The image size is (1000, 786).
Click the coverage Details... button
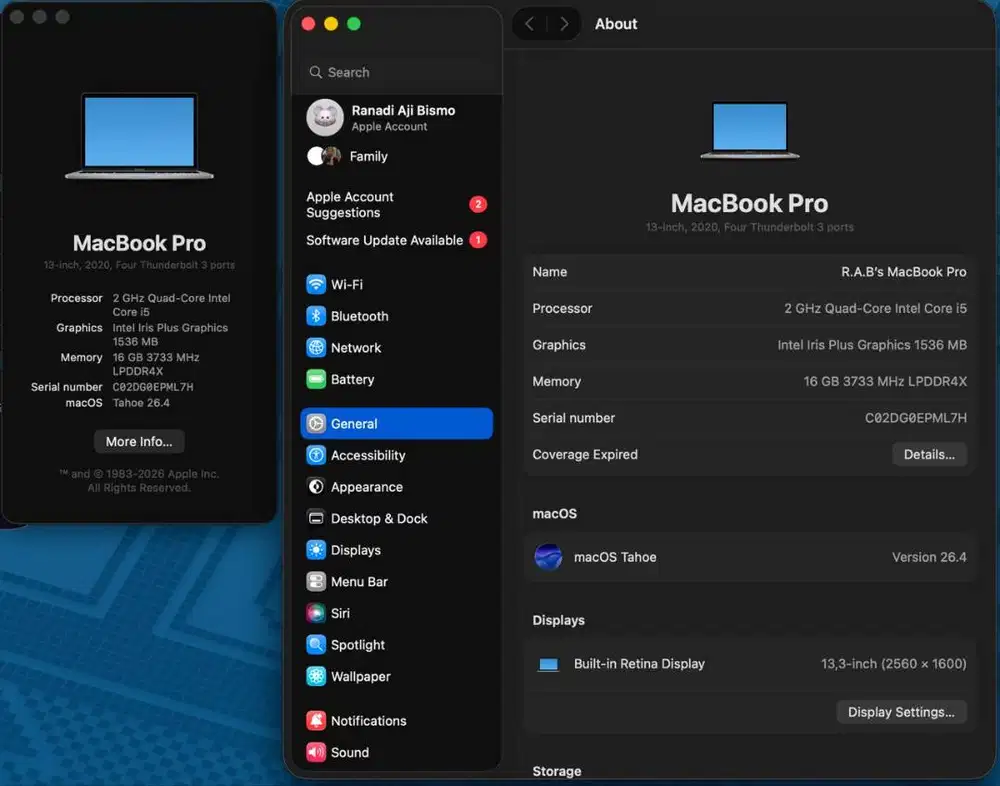tap(929, 454)
